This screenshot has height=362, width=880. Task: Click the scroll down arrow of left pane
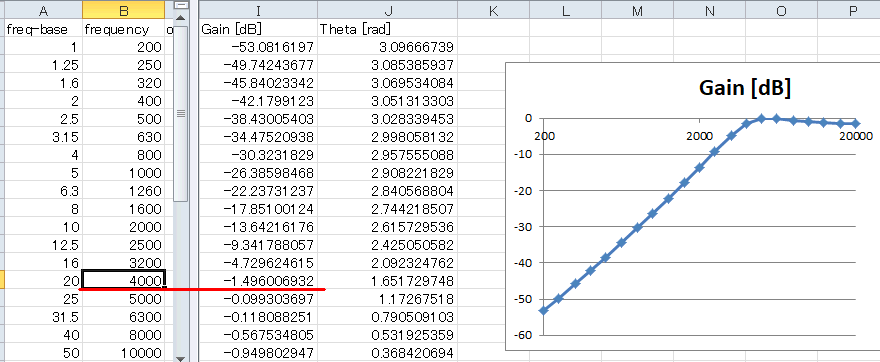(181, 358)
